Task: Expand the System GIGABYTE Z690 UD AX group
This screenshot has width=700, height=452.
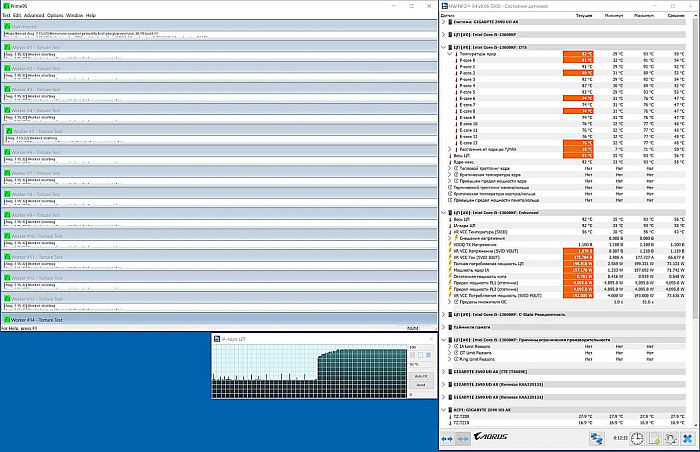Action: click(x=443, y=22)
